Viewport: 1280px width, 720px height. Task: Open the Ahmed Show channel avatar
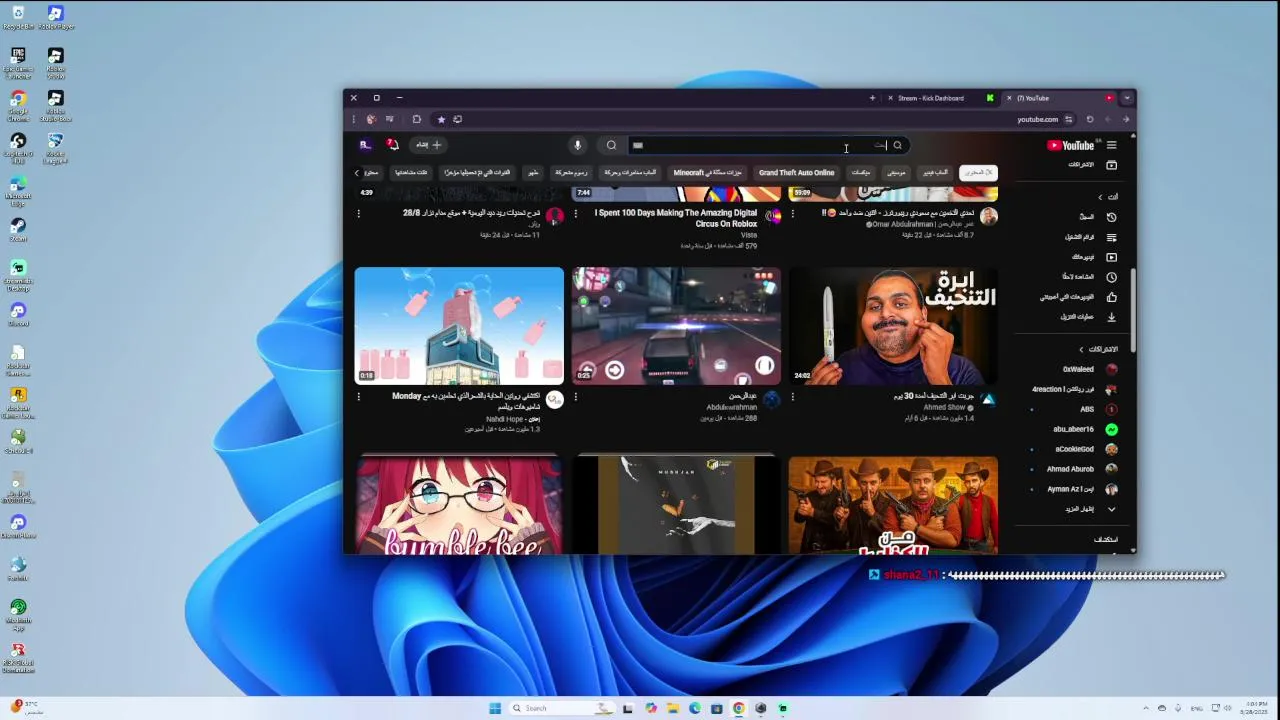pyautogui.click(x=988, y=400)
